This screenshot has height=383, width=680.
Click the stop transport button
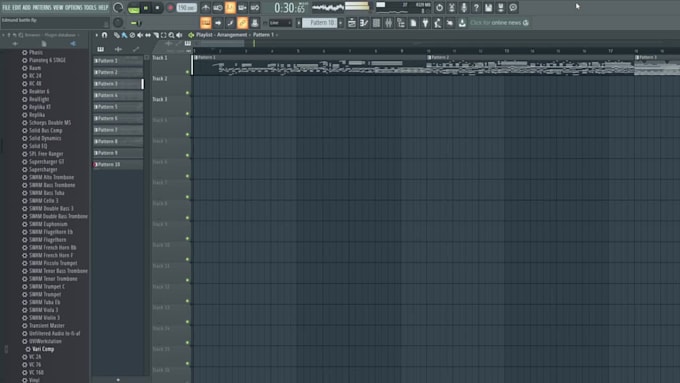pos(157,8)
